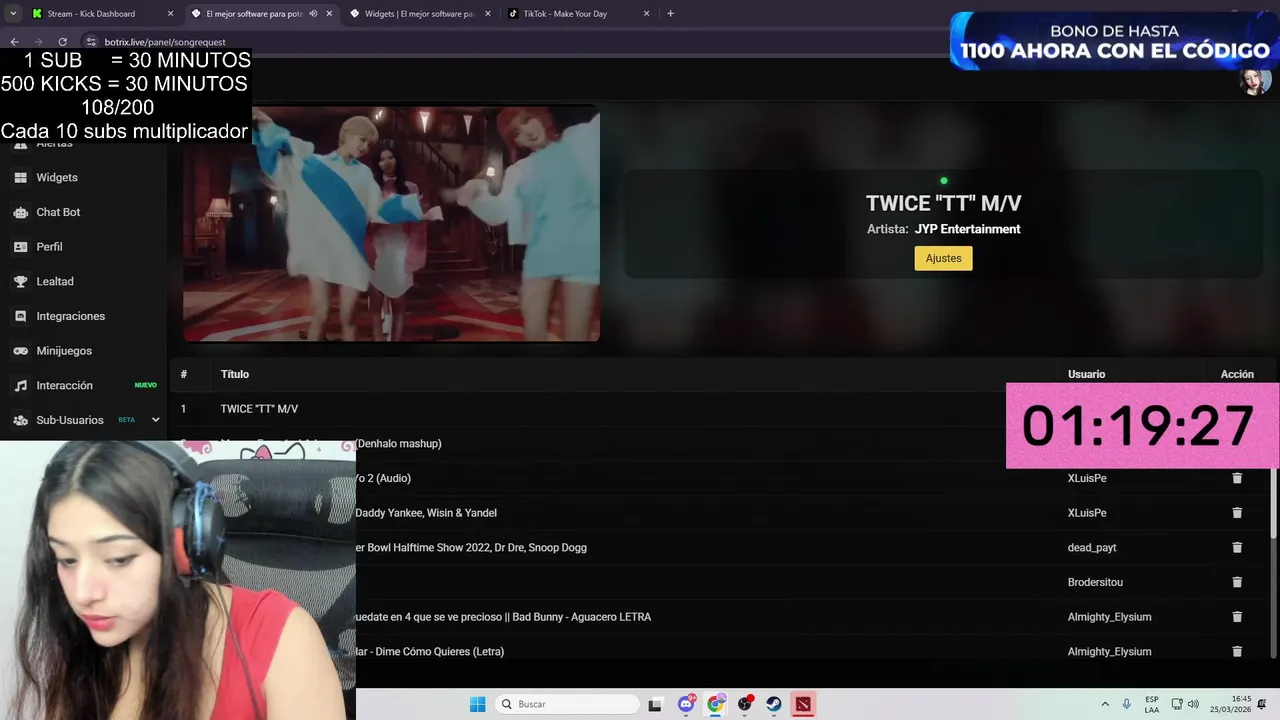Click the Usuario column header
1280x720 pixels.
tap(1086, 374)
